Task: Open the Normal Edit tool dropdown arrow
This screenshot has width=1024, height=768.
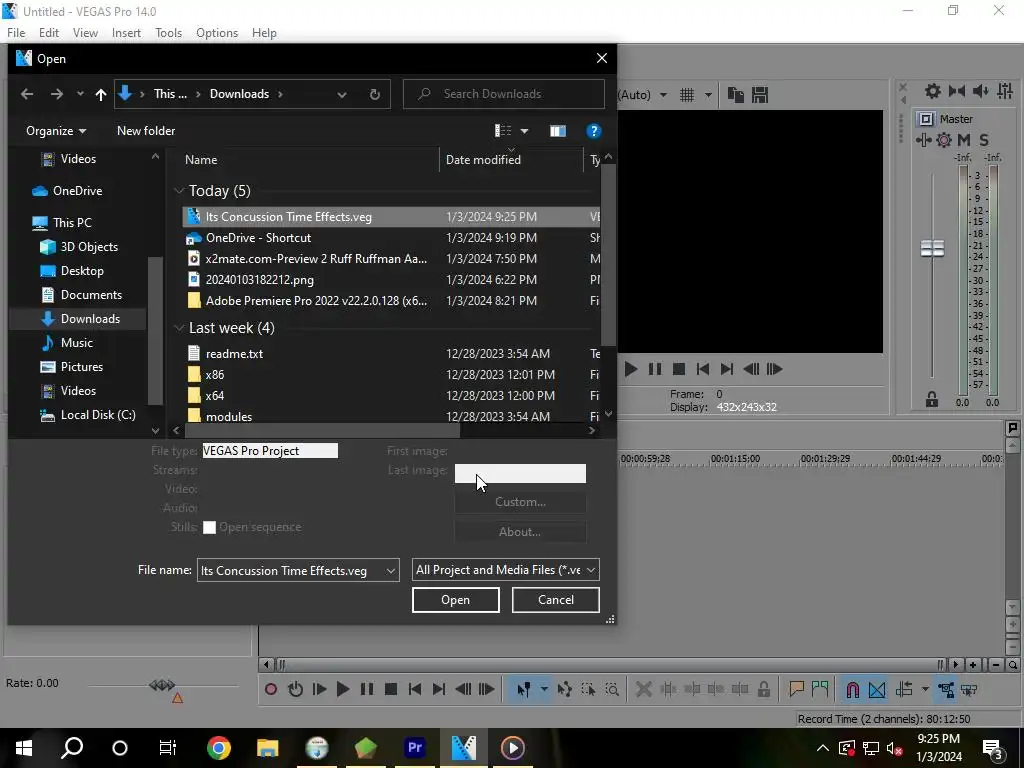Action: pyautogui.click(x=544, y=689)
